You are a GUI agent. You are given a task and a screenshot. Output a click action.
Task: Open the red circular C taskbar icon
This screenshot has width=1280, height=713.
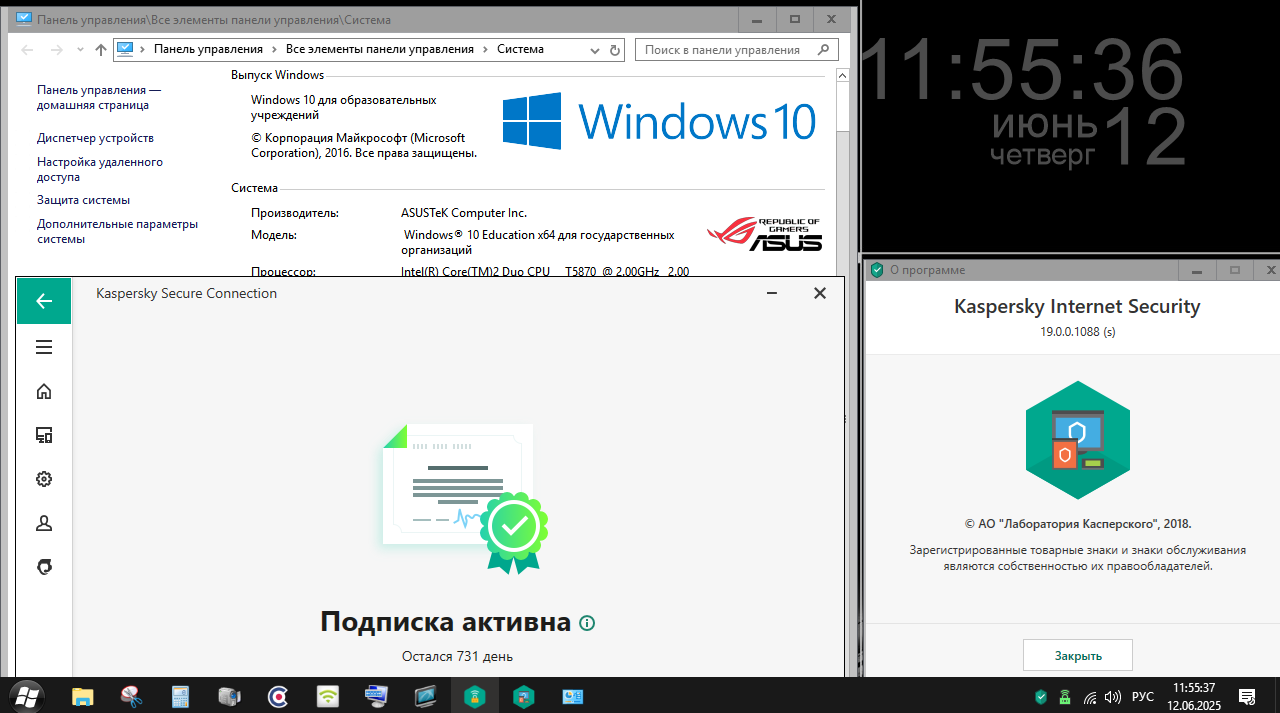[x=278, y=695]
